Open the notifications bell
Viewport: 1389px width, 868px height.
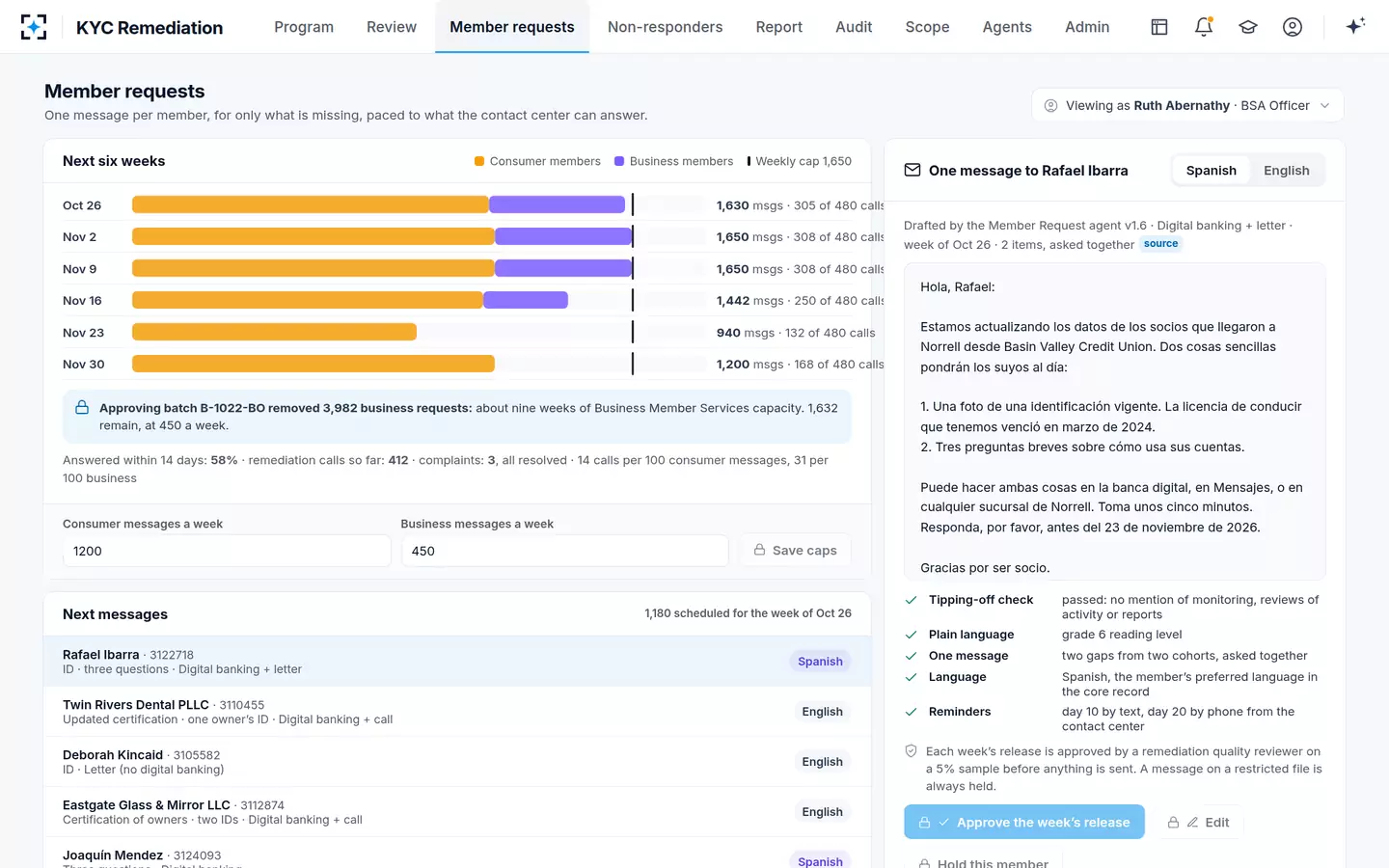1204,27
